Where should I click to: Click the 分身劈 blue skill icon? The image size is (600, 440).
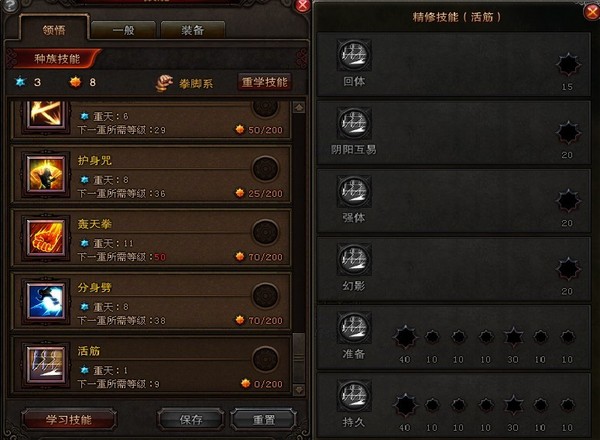(x=46, y=301)
